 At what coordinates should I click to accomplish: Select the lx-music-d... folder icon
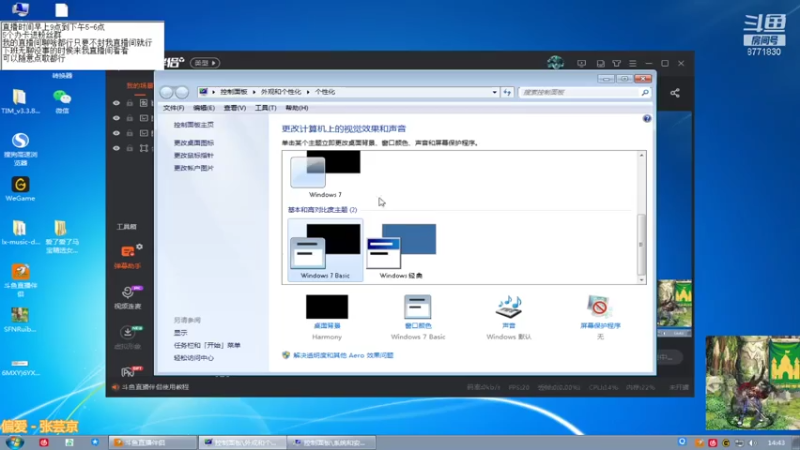(x=20, y=233)
